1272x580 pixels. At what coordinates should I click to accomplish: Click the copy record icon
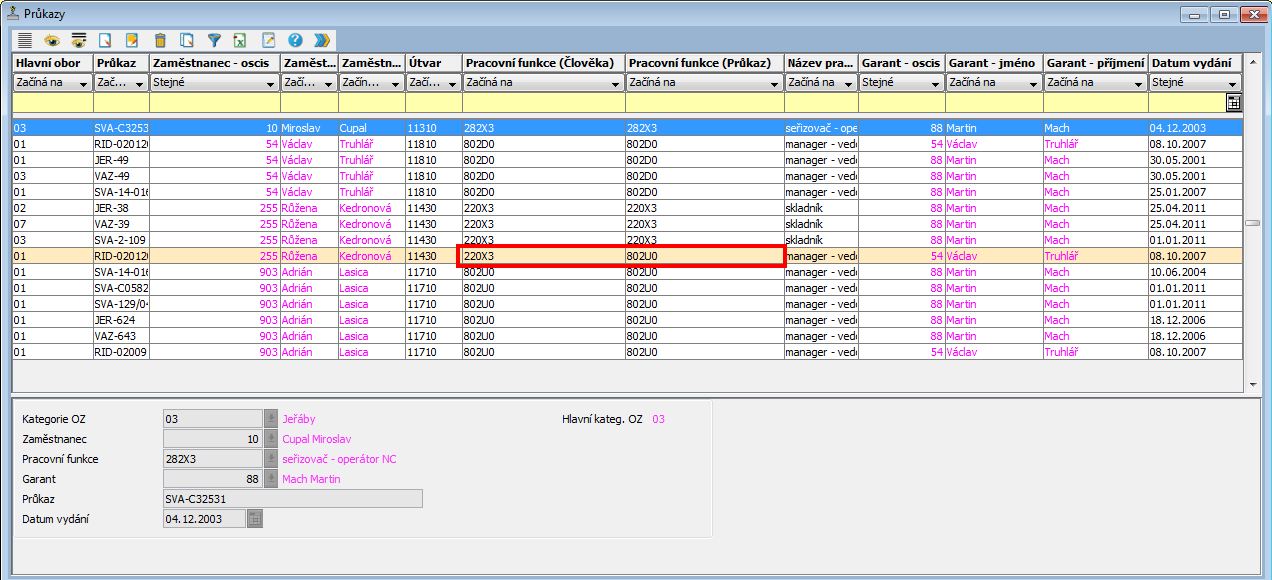187,40
